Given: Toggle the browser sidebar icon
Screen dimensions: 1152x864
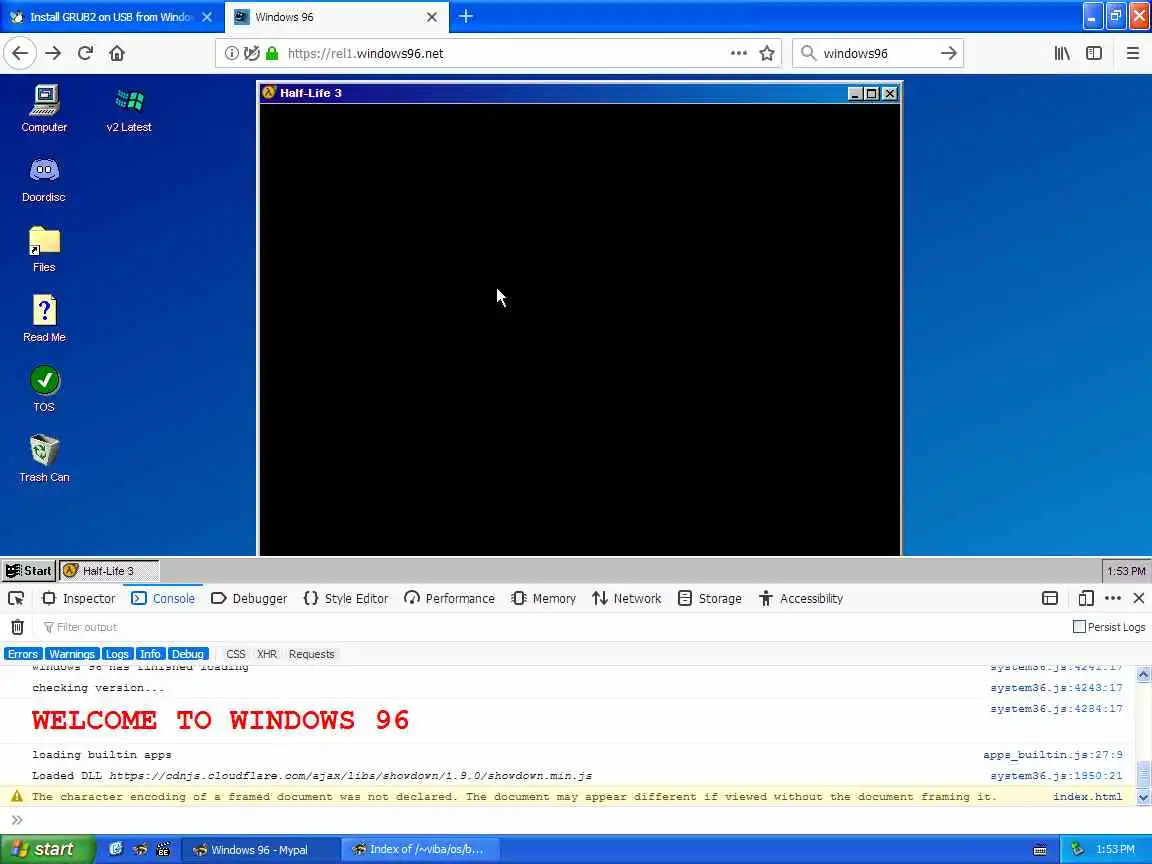Looking at the screenshot, I should 1094,53.
